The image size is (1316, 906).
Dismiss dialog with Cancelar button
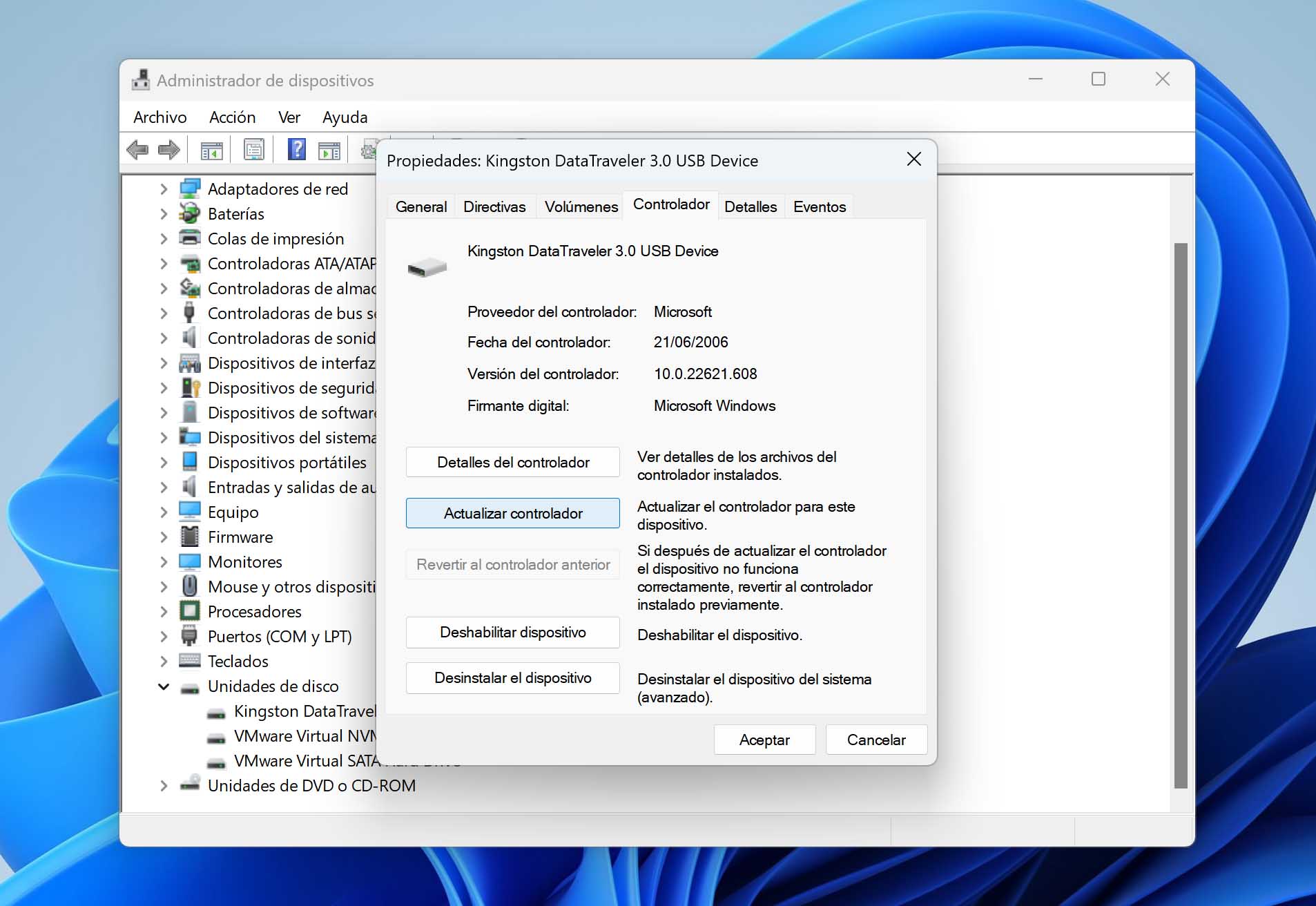(876, 740)
